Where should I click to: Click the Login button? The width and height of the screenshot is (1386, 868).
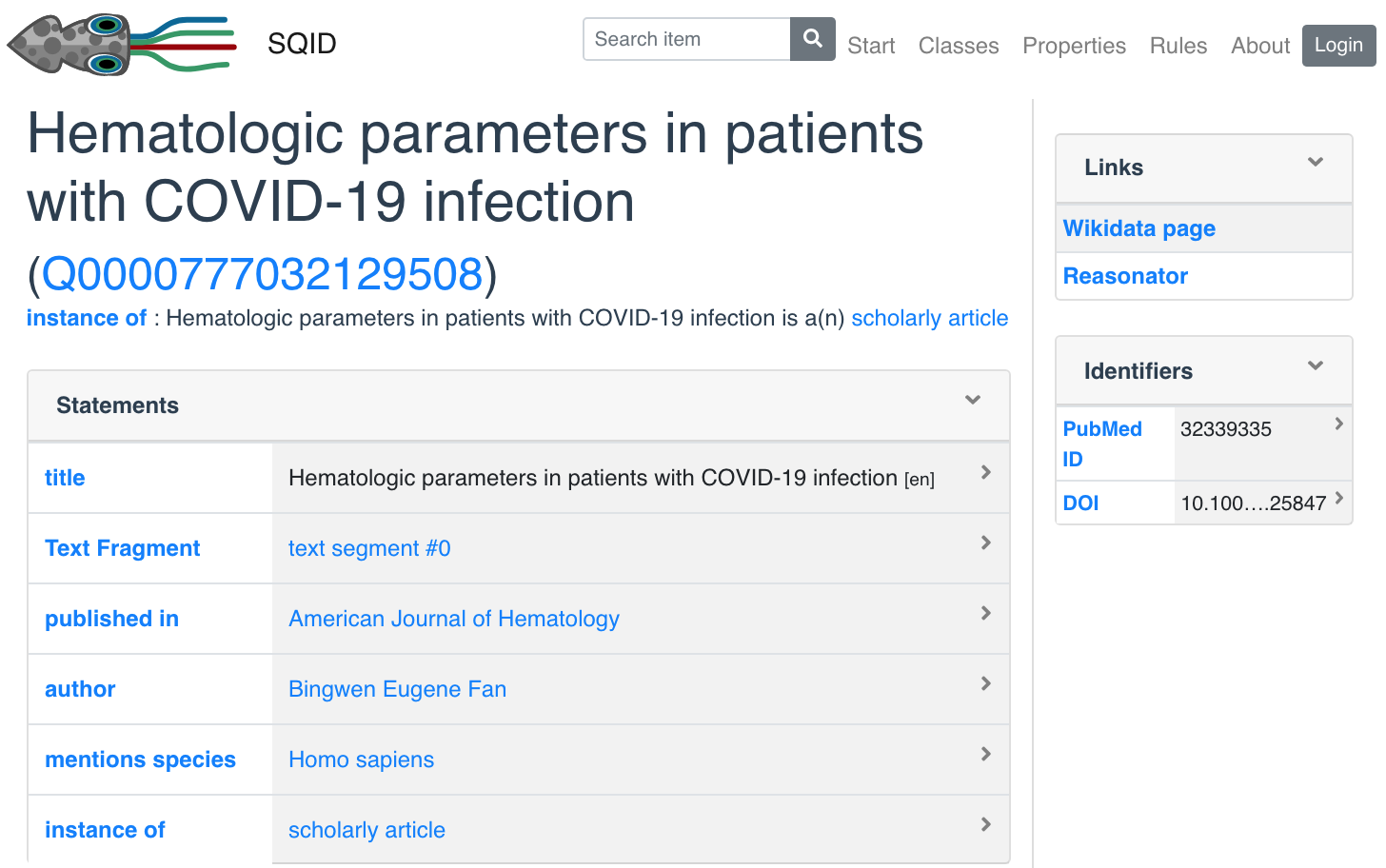coord(1337,45)
